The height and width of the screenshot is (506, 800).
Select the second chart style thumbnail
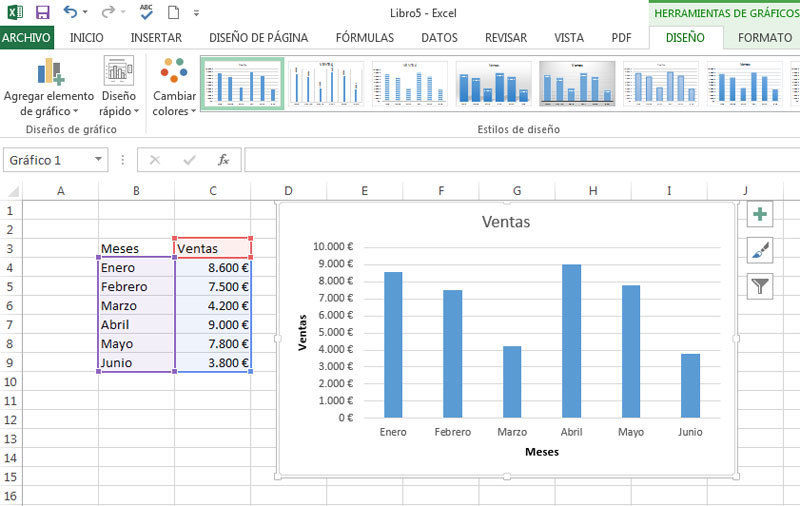[x=326, y=83]
